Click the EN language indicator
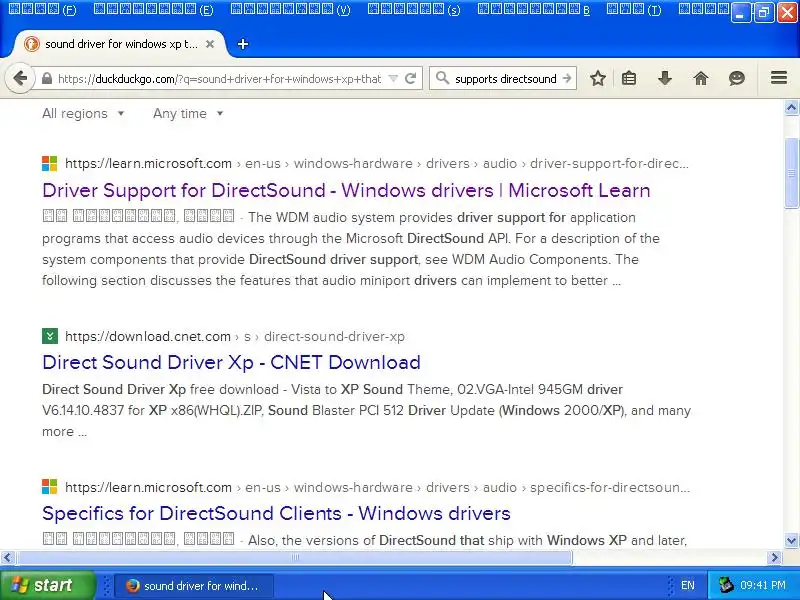 point(688,585)
